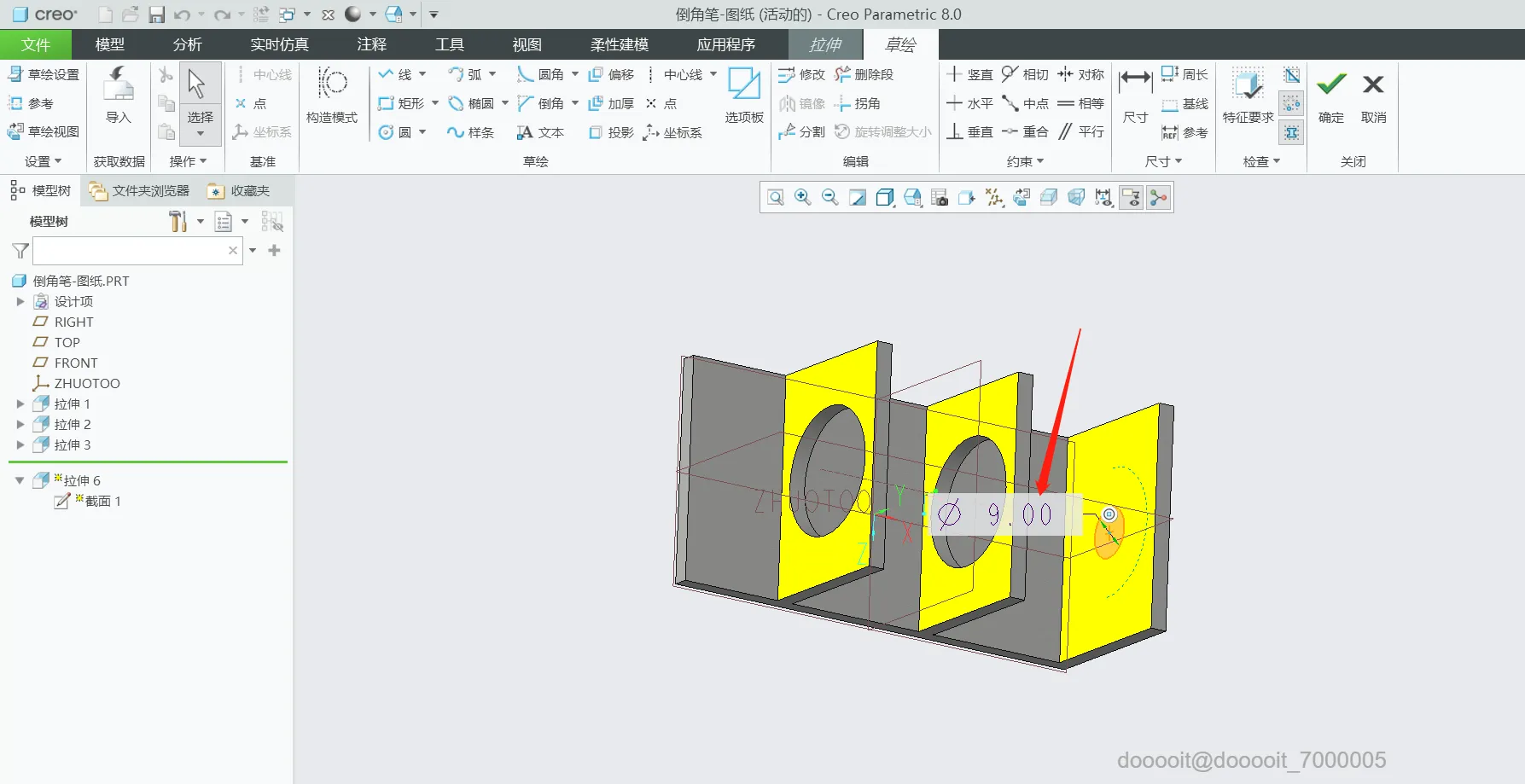The width and height of the screenshot is (1525, 784).
Task: Apply the 相切 (tangent) constraint
Action: click(1025, 75)
